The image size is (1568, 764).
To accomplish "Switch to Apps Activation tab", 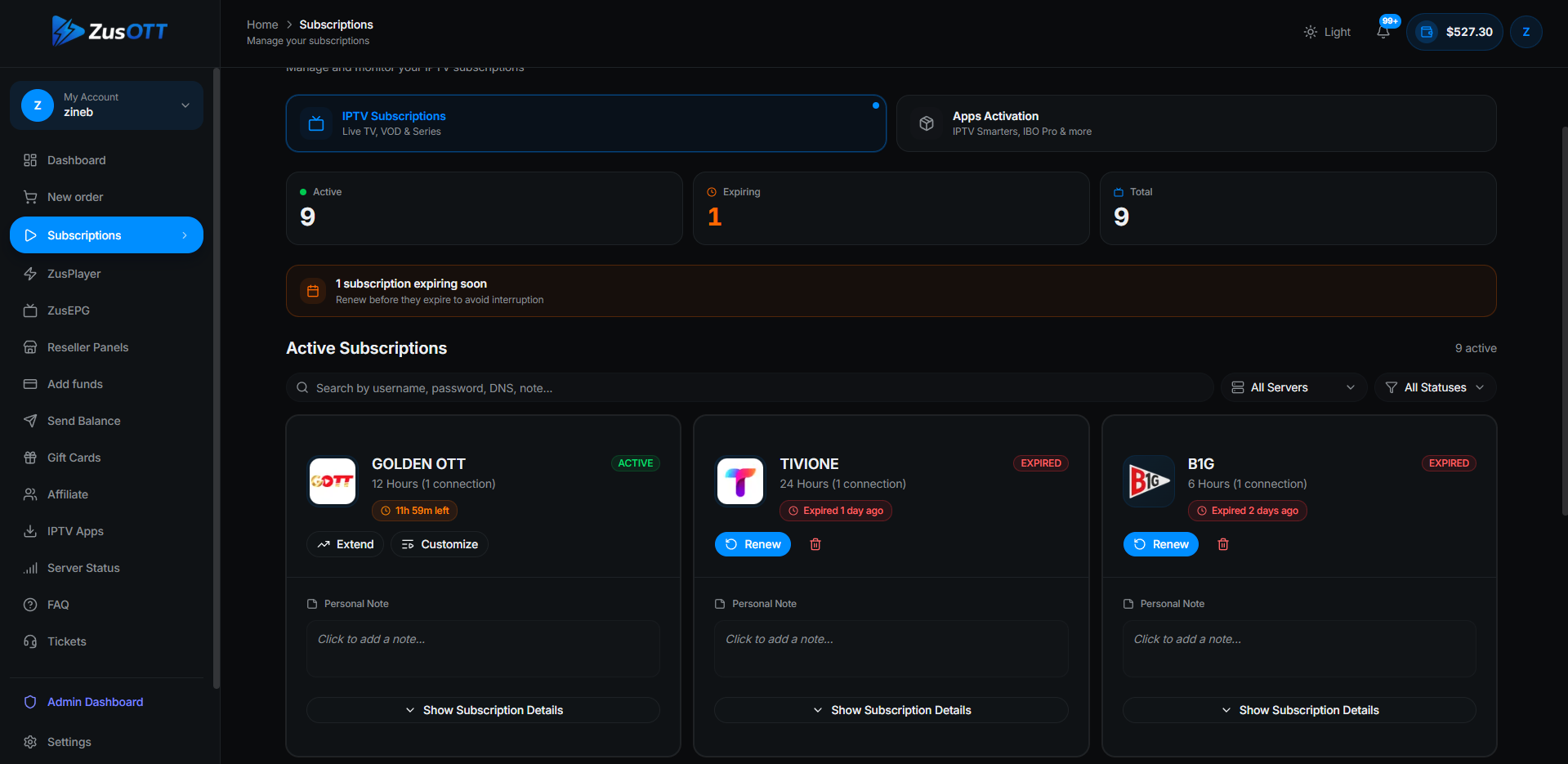I will (x=1196, y=123).
